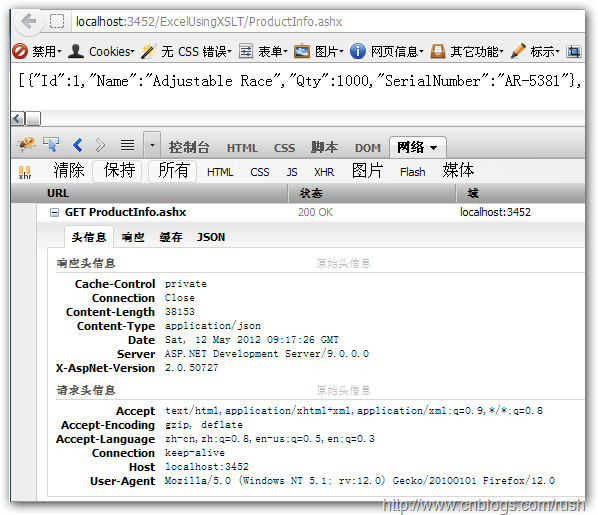Click the blue Firebug back arrow

pos(77,145)
